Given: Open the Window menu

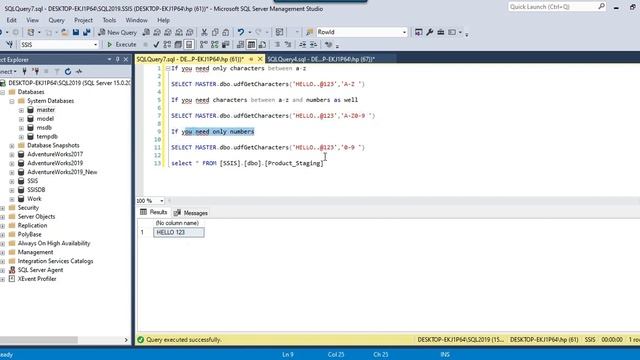Looking at the screenshot, I should point(136,20).
